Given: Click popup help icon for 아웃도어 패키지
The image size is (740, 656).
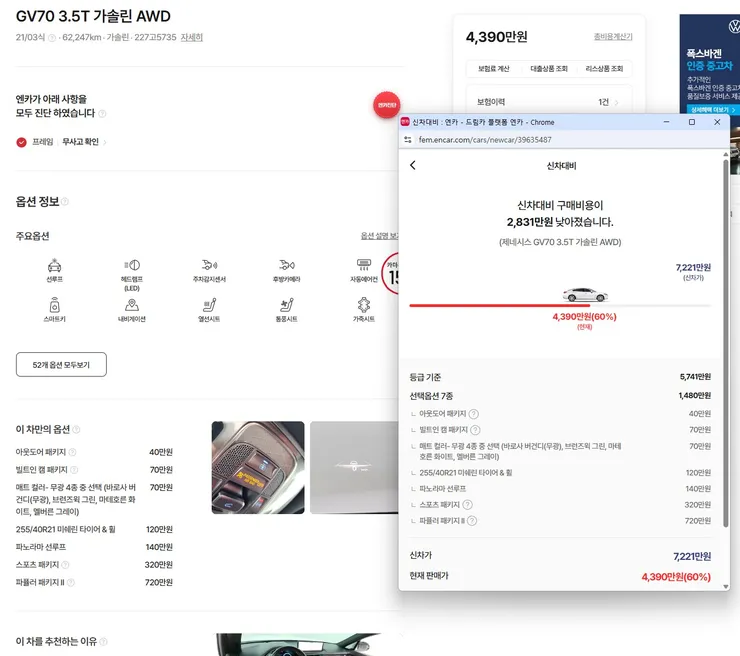Looking at the screenshot, I should click(x=473, y=414).
